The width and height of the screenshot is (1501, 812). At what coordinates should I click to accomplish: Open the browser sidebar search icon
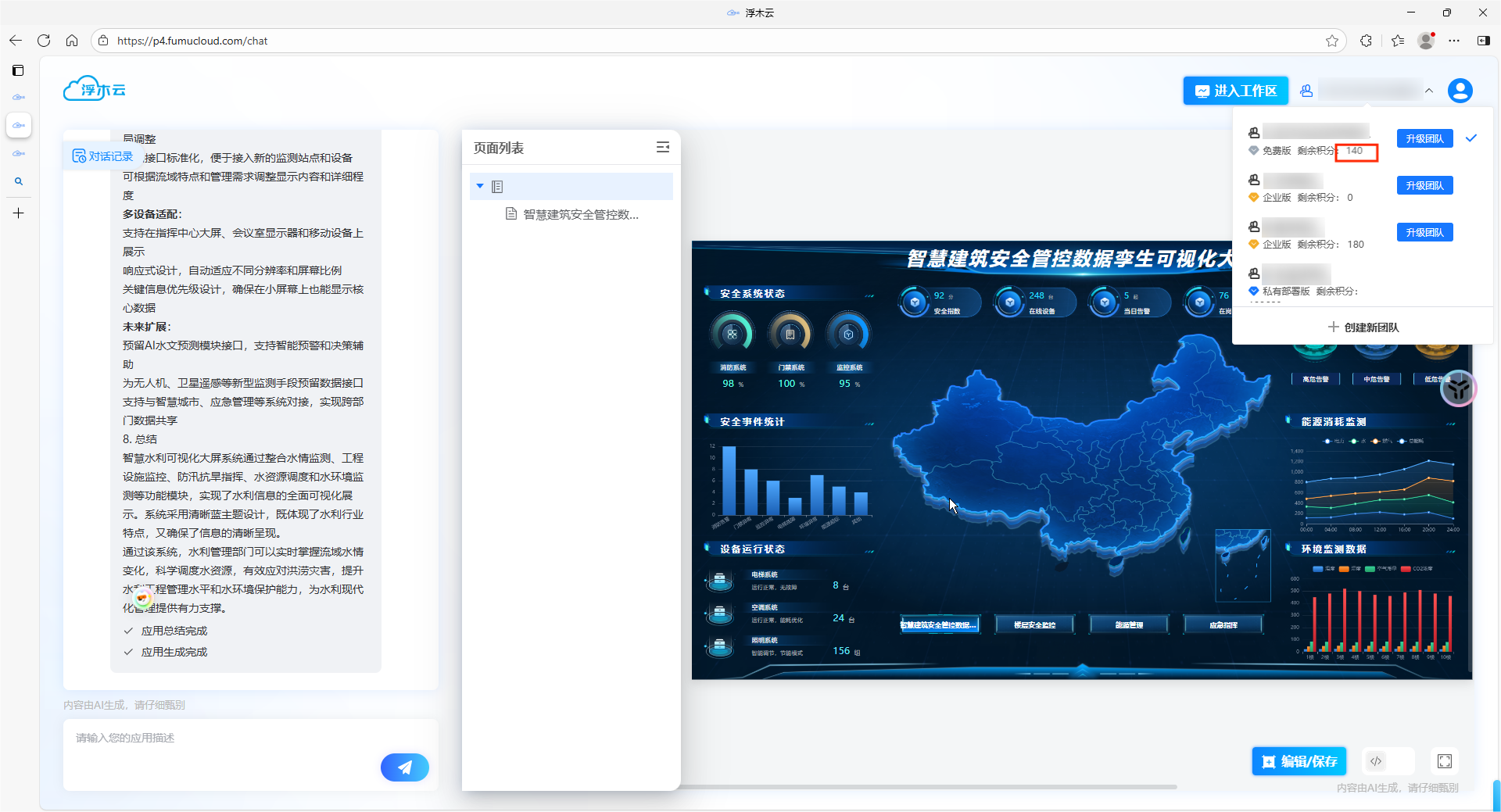coord(19,181)
